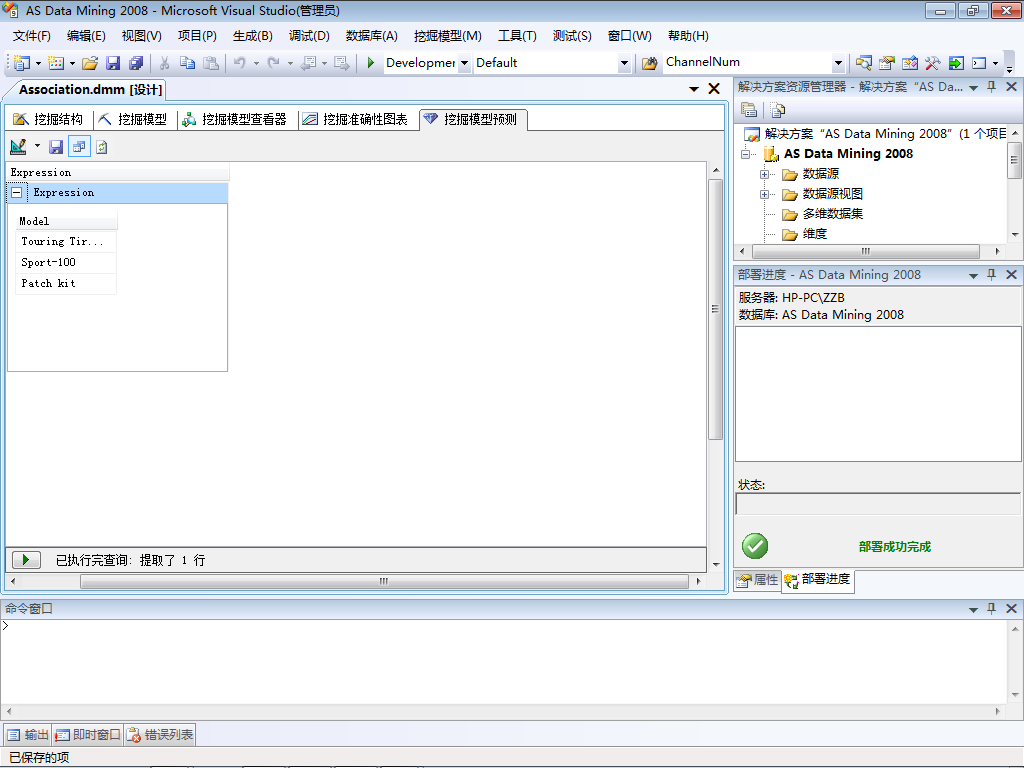Click the Cut scissors icon
This screenshot has width=1024, height=768.
point(165,63)
